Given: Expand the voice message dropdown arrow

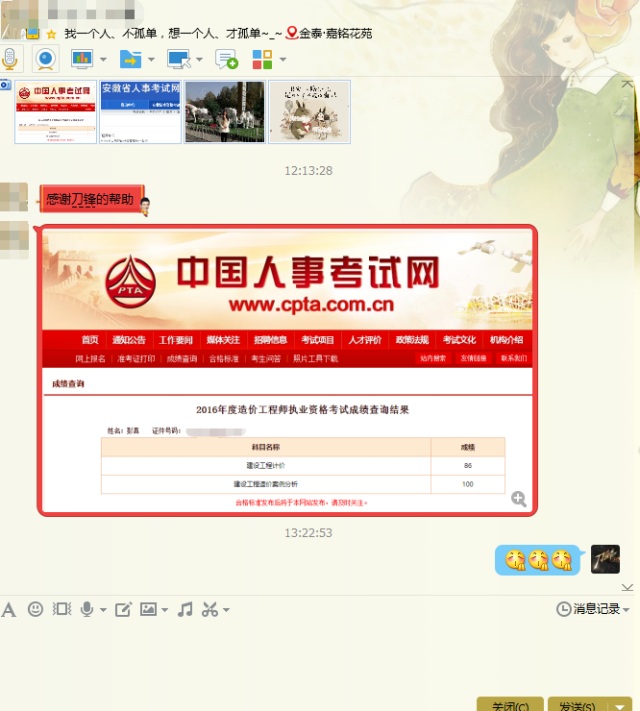Looking at the screenshot, I should pos(103,610).
